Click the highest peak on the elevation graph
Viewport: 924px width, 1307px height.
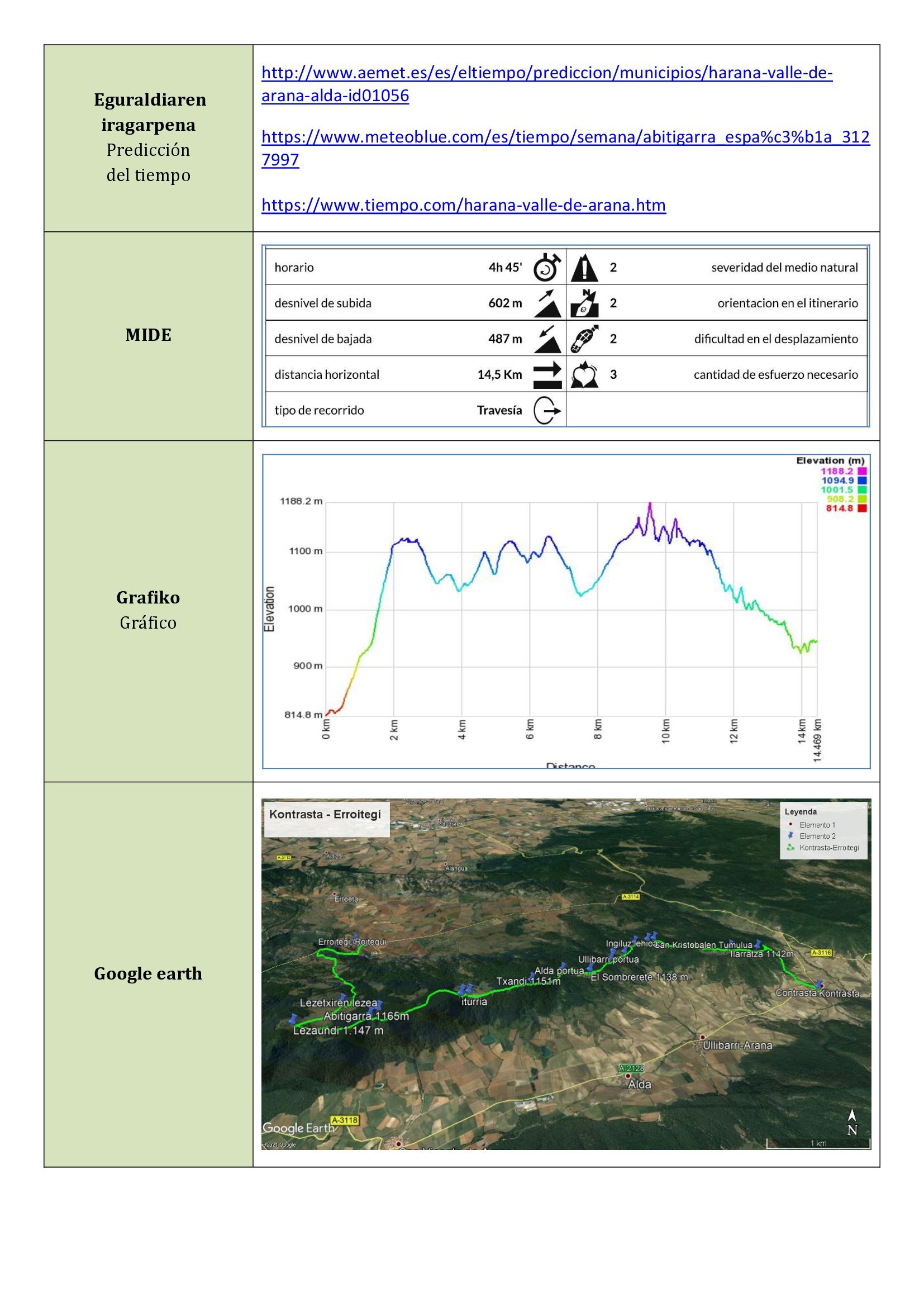[649, 505]
